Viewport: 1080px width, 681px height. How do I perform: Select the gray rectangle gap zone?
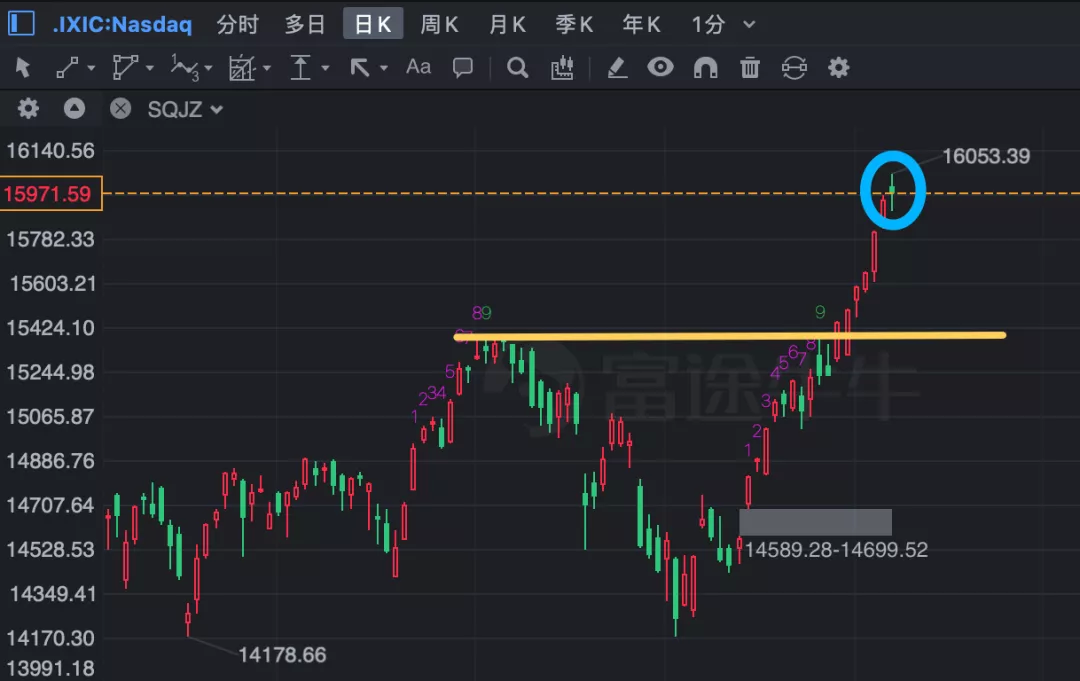816,522
